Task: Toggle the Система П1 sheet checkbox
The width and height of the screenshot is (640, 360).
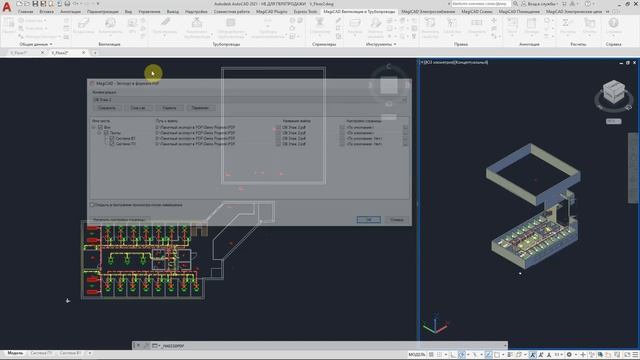Action: pyautogui.click(x=112, y=144)
